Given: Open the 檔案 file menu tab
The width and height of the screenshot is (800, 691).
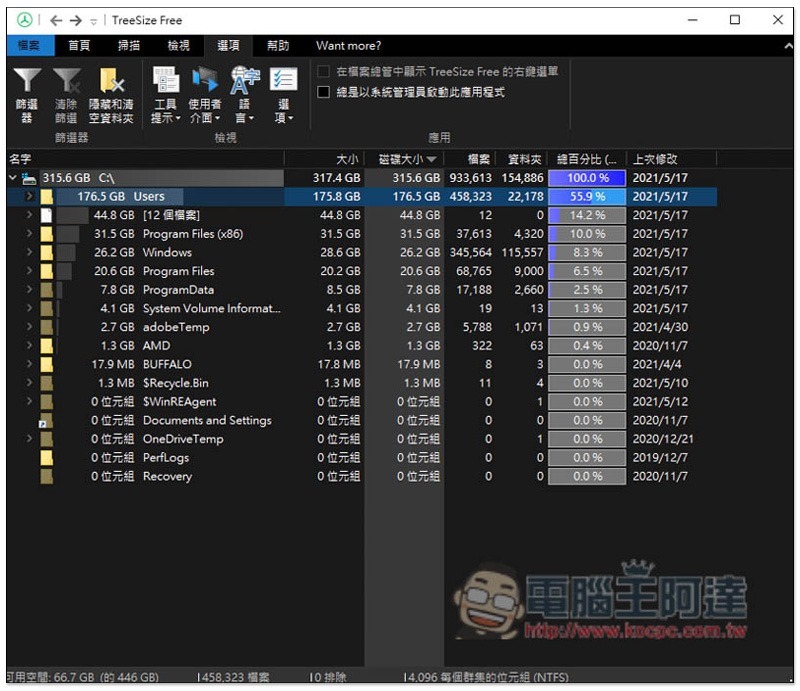Looking at the screenshot, I should click(x=29, y=46).
